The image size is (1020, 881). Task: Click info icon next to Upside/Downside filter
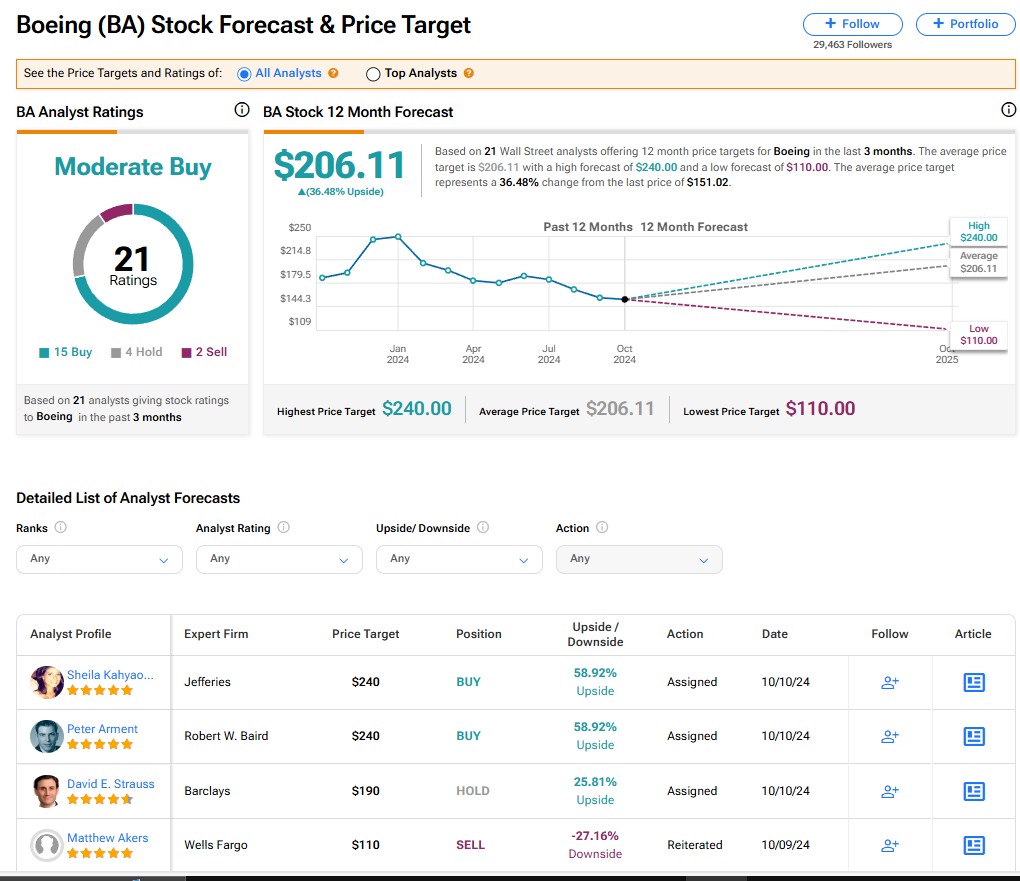483,528
